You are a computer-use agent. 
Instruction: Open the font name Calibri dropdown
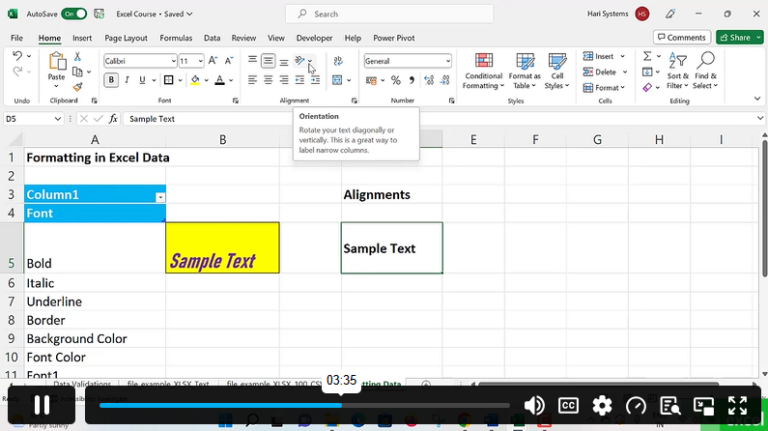pos(173,61)
